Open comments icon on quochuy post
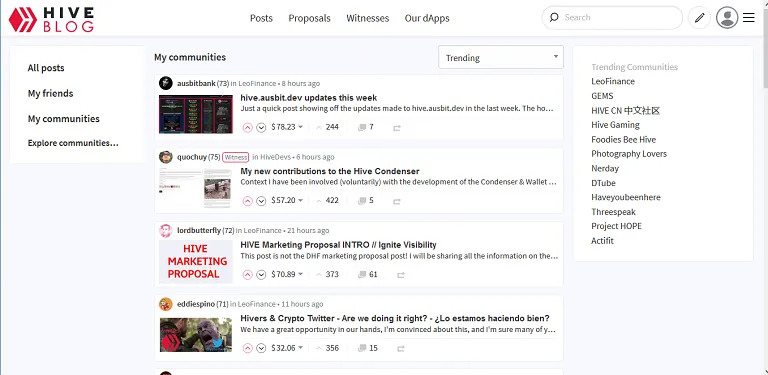 point(362,201)
